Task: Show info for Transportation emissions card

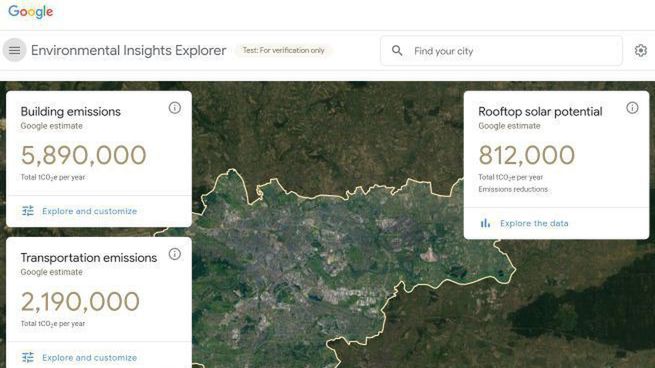Action: tap(175, 254)
